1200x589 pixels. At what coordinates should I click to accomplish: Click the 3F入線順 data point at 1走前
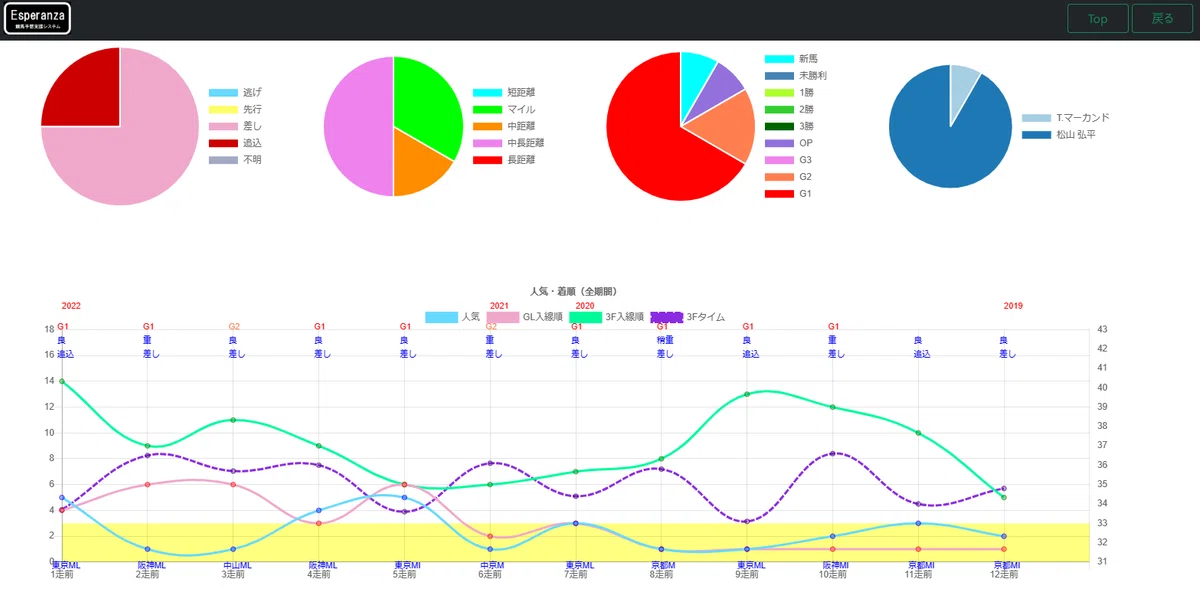(62, 381)
